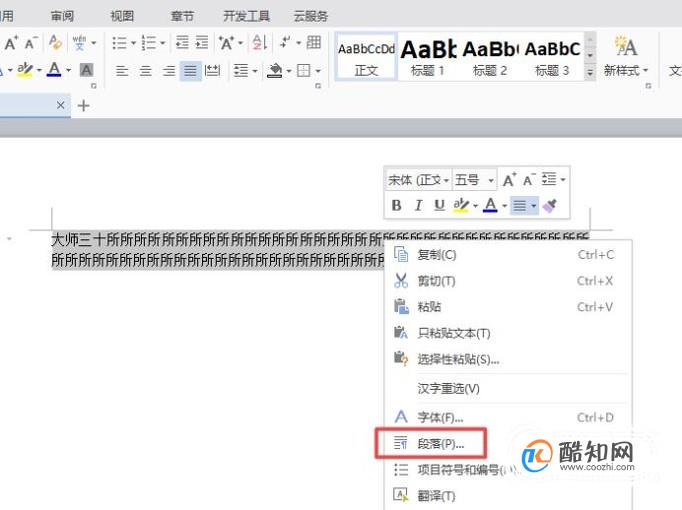The image size is (682, 510).
Task: Click the tab stops grid icon
Action: click(x=314, y=43)
